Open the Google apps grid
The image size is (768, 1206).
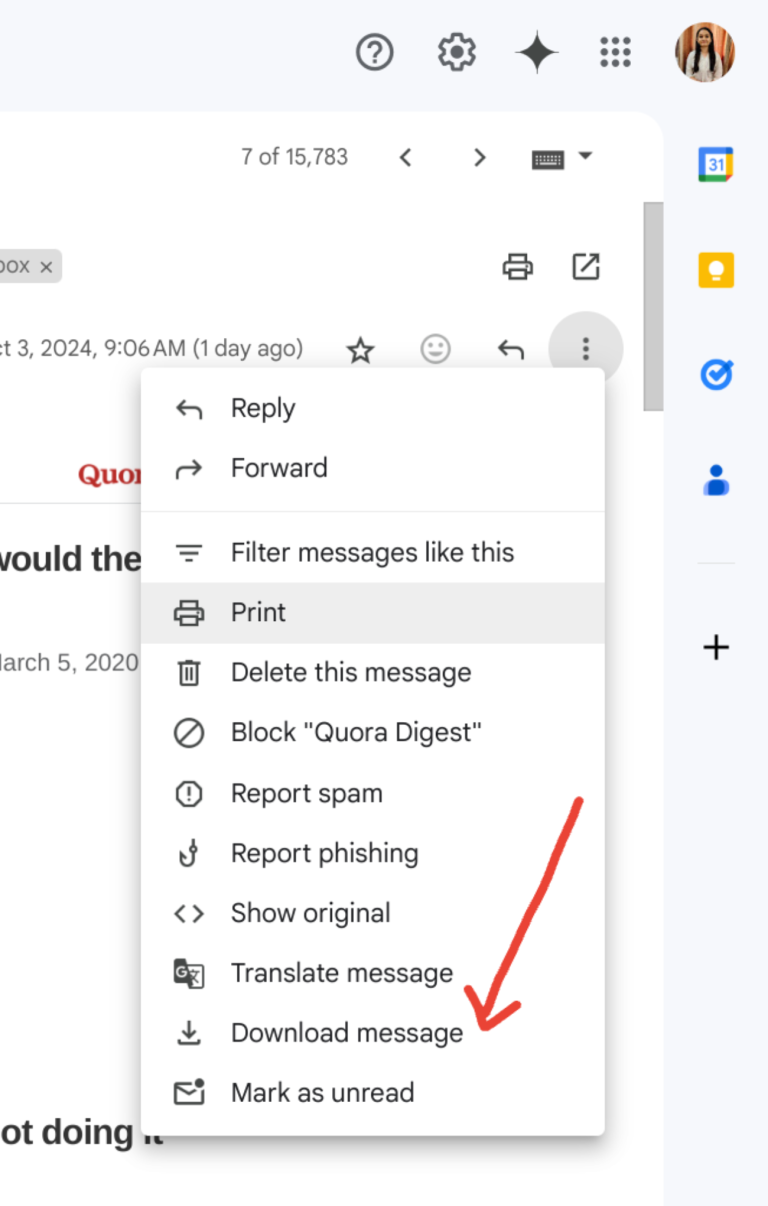615,53
